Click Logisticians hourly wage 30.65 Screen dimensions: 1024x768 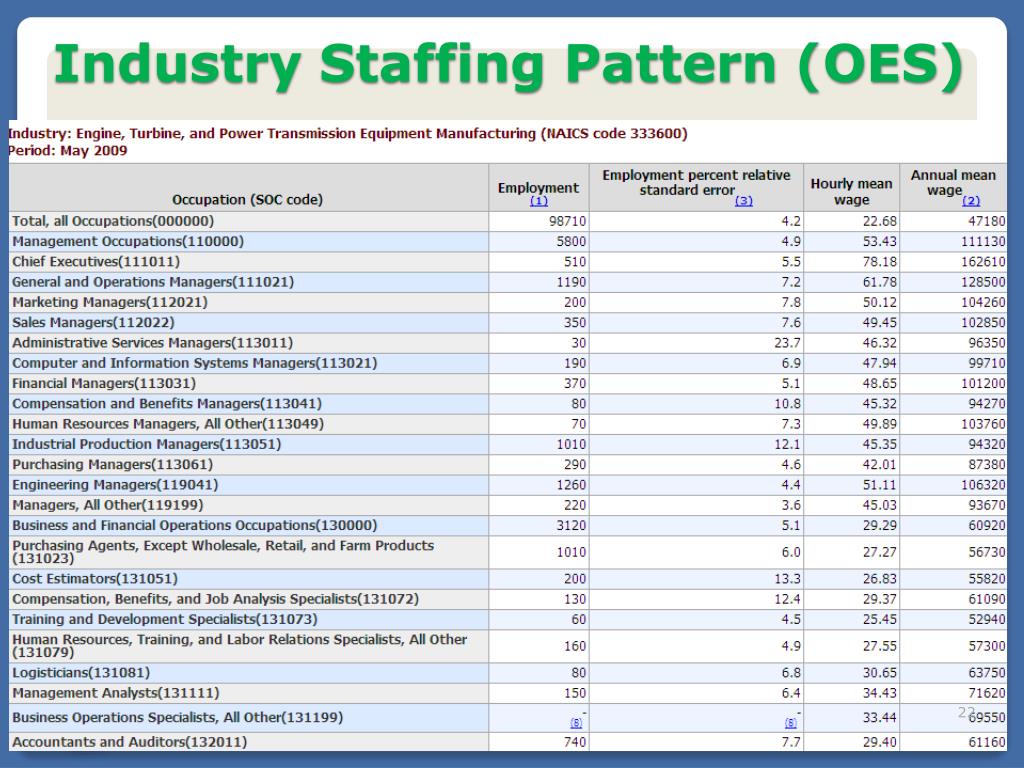pos(880,673)
